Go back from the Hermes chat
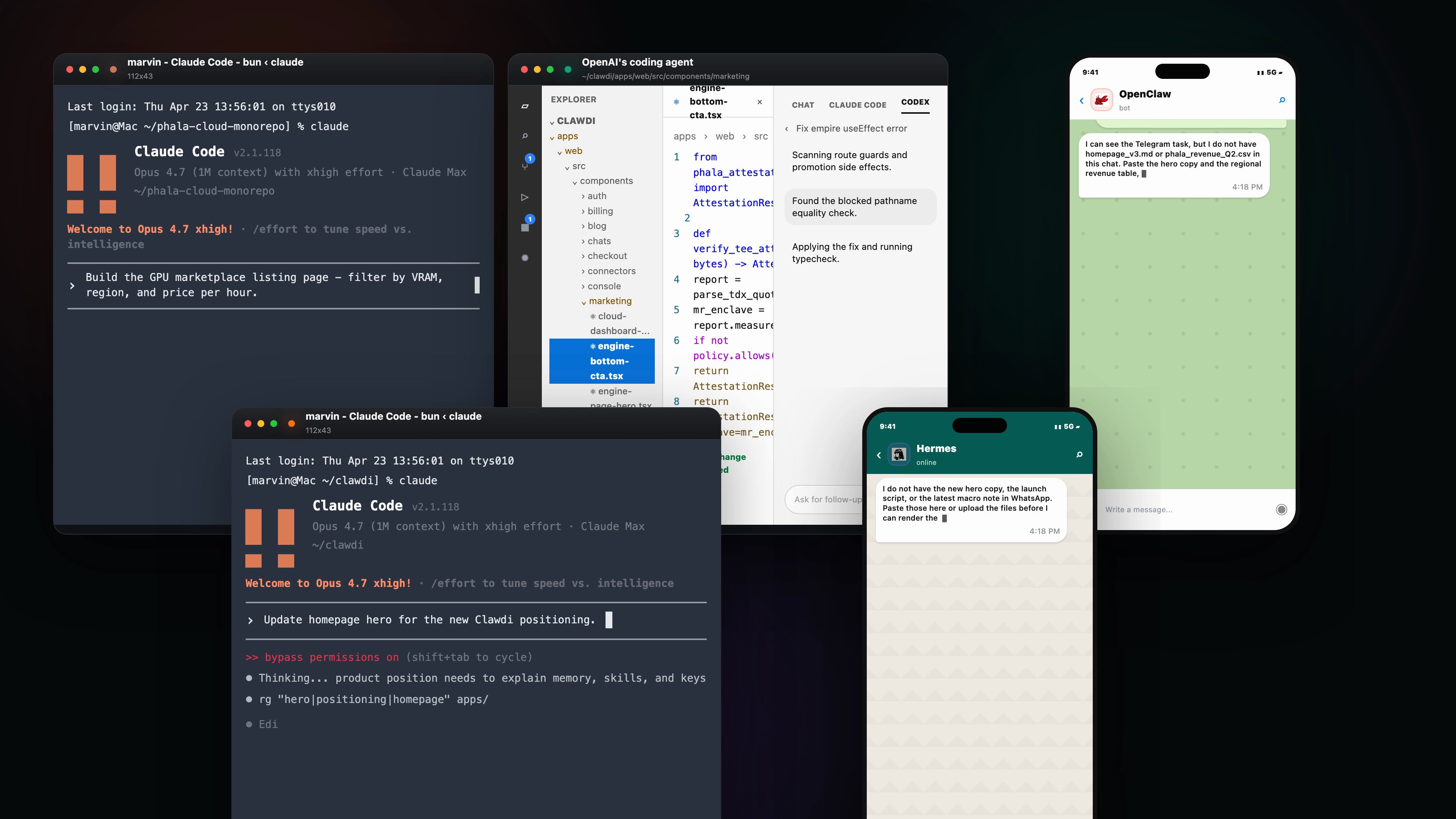 click(x=879, y=455)
